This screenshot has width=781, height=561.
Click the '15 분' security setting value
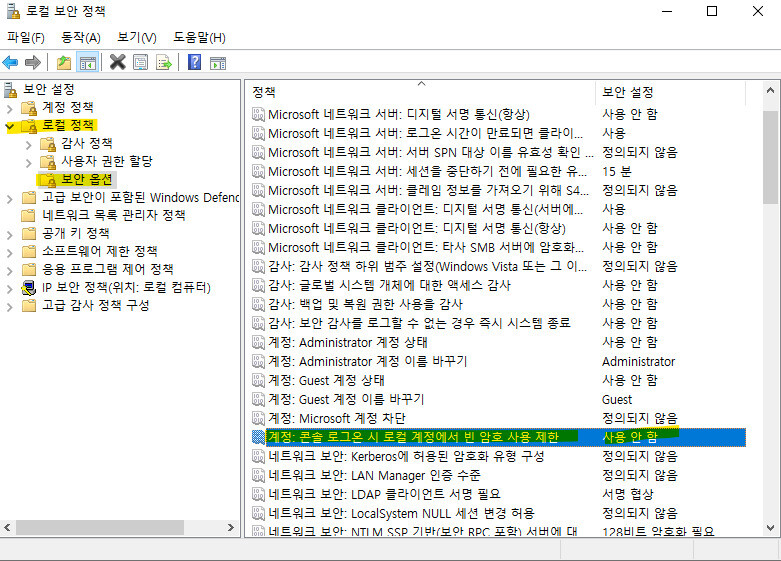coord(617,172)
